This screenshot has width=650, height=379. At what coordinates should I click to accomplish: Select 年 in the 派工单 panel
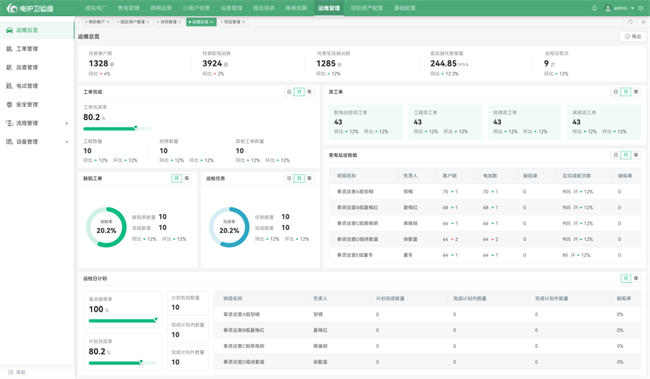tap(636, 92)
